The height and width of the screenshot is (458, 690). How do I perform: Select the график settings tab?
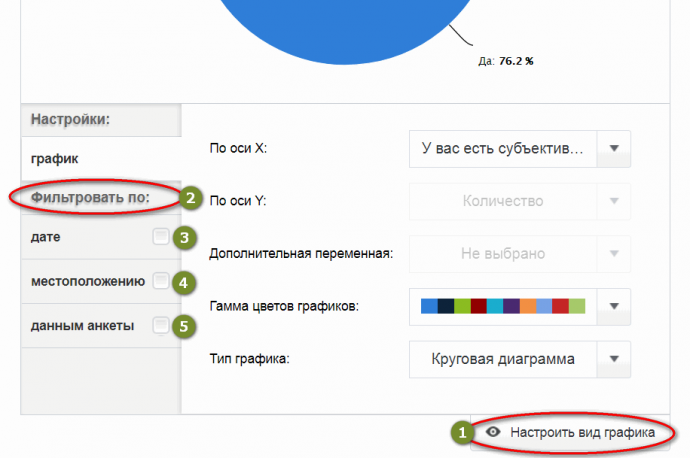101,158
